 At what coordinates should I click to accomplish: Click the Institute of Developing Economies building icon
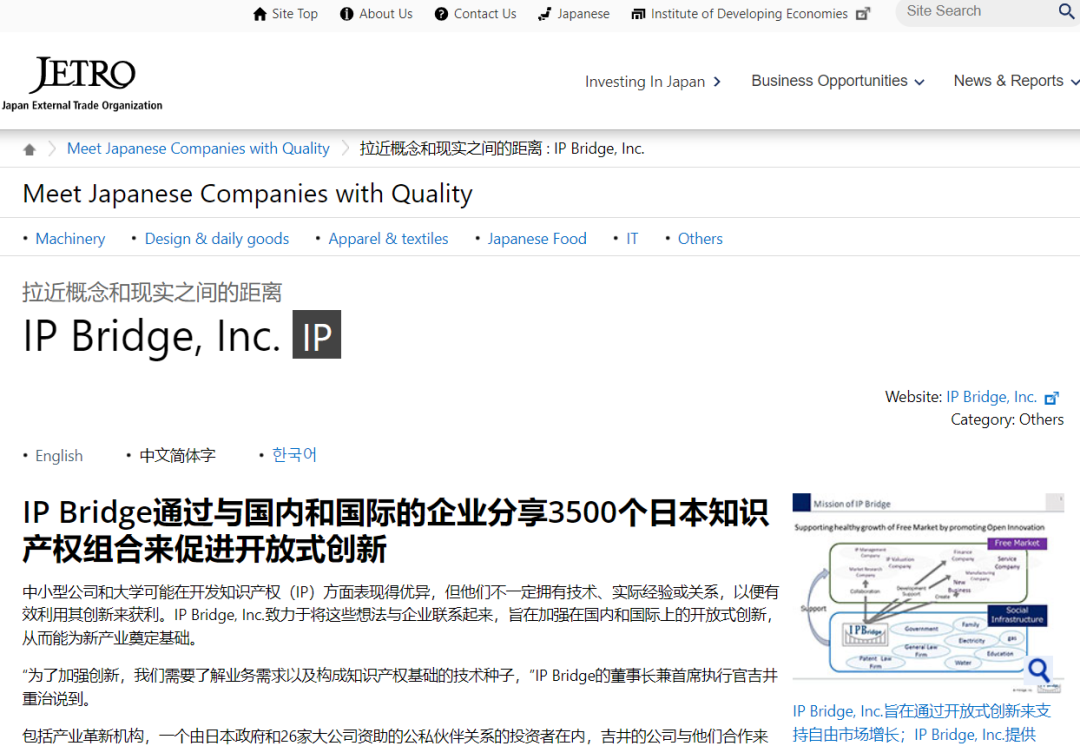tap(638, 14)
